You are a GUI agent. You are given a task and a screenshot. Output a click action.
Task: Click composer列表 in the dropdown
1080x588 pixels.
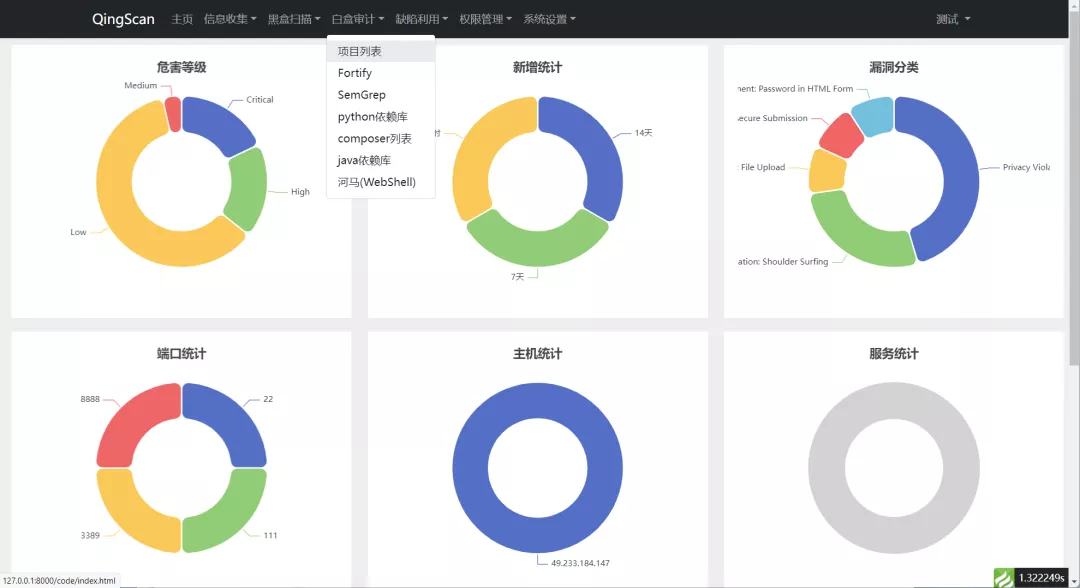369,138
